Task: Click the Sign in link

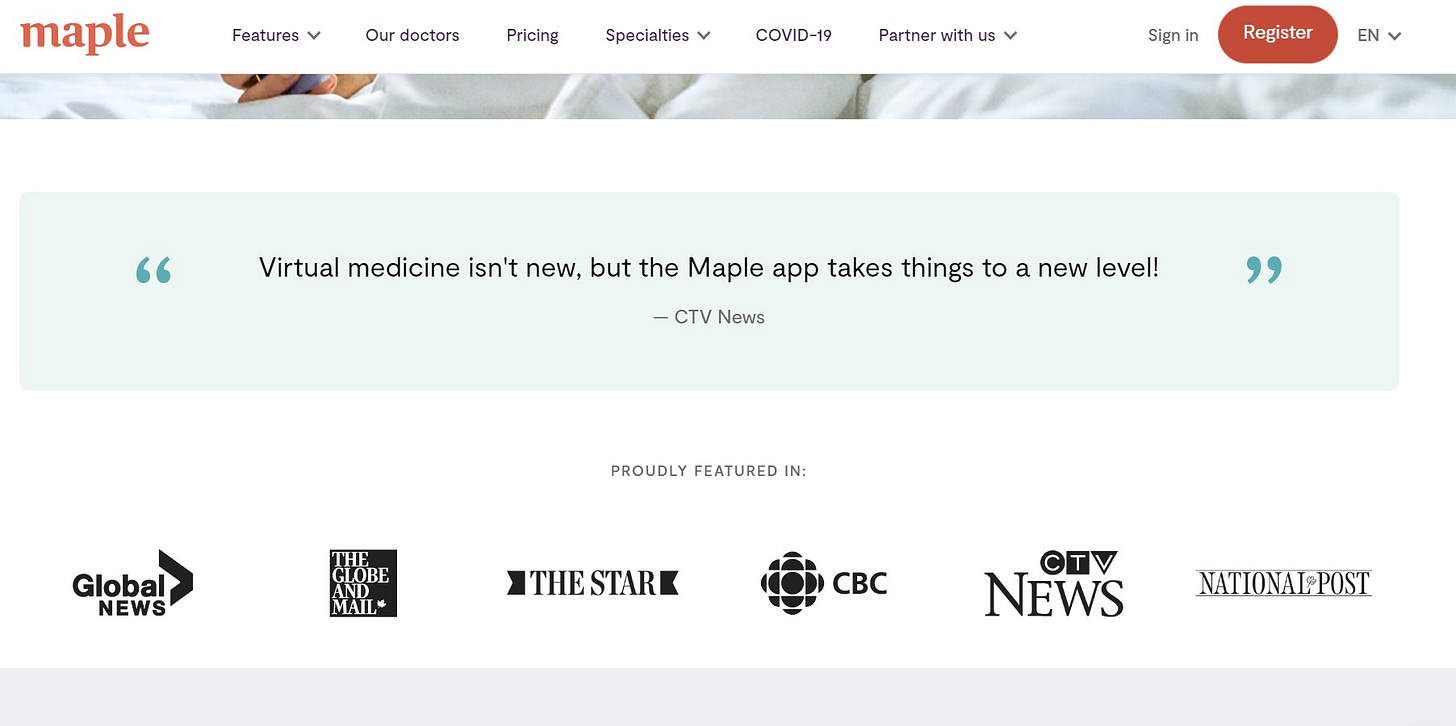Action: 1173,35
